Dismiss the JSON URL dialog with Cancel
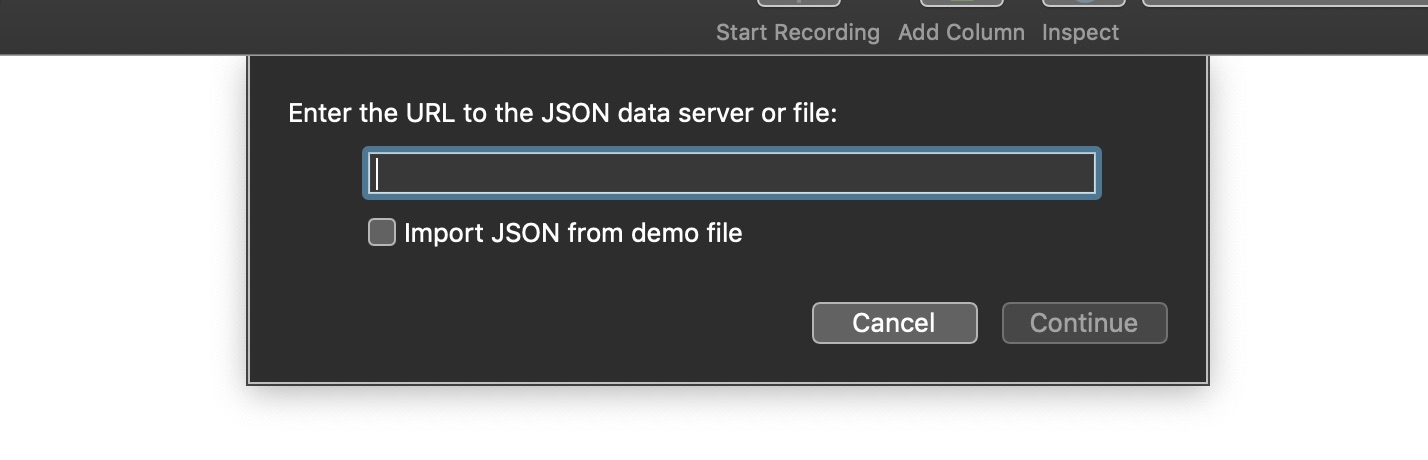 tap(894, 323)
